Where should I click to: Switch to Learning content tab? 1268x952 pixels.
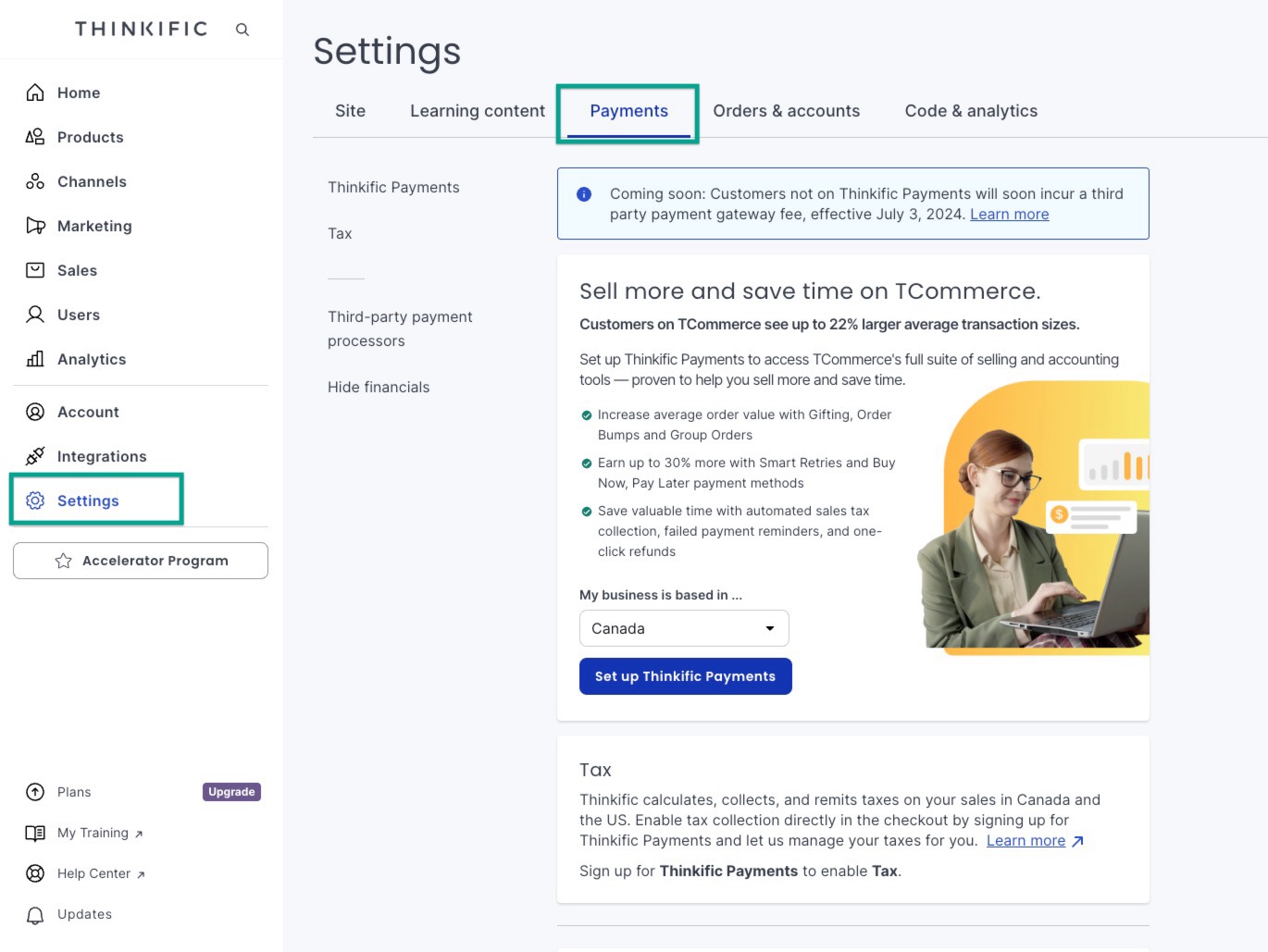pyautogui.click(x=478, y=111)
